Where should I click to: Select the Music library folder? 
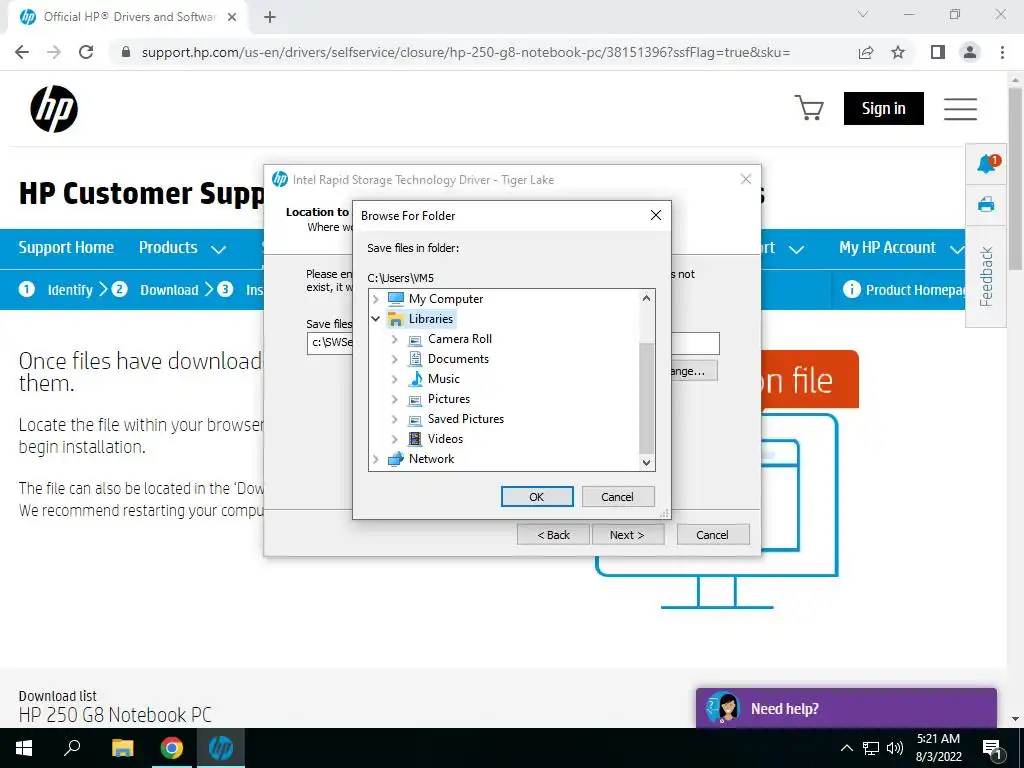(443, 379)
